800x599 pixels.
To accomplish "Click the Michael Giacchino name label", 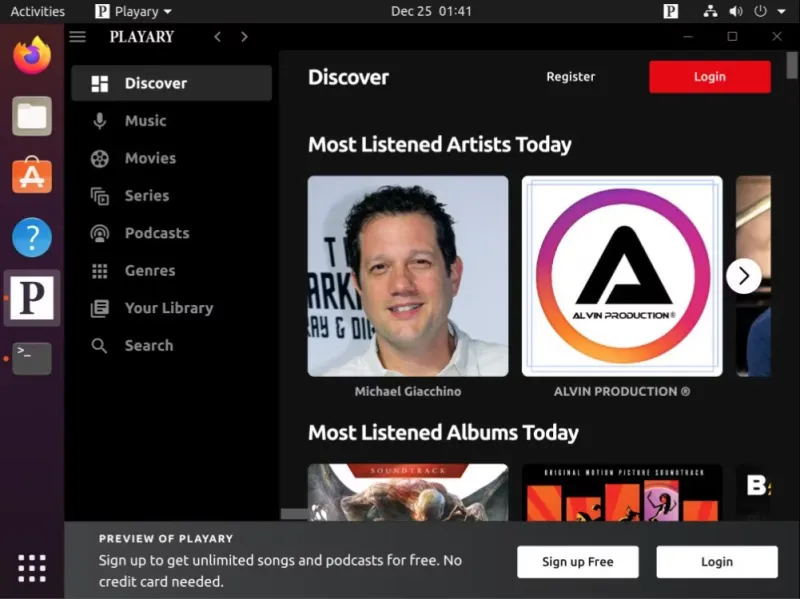I will click(408, 391).
